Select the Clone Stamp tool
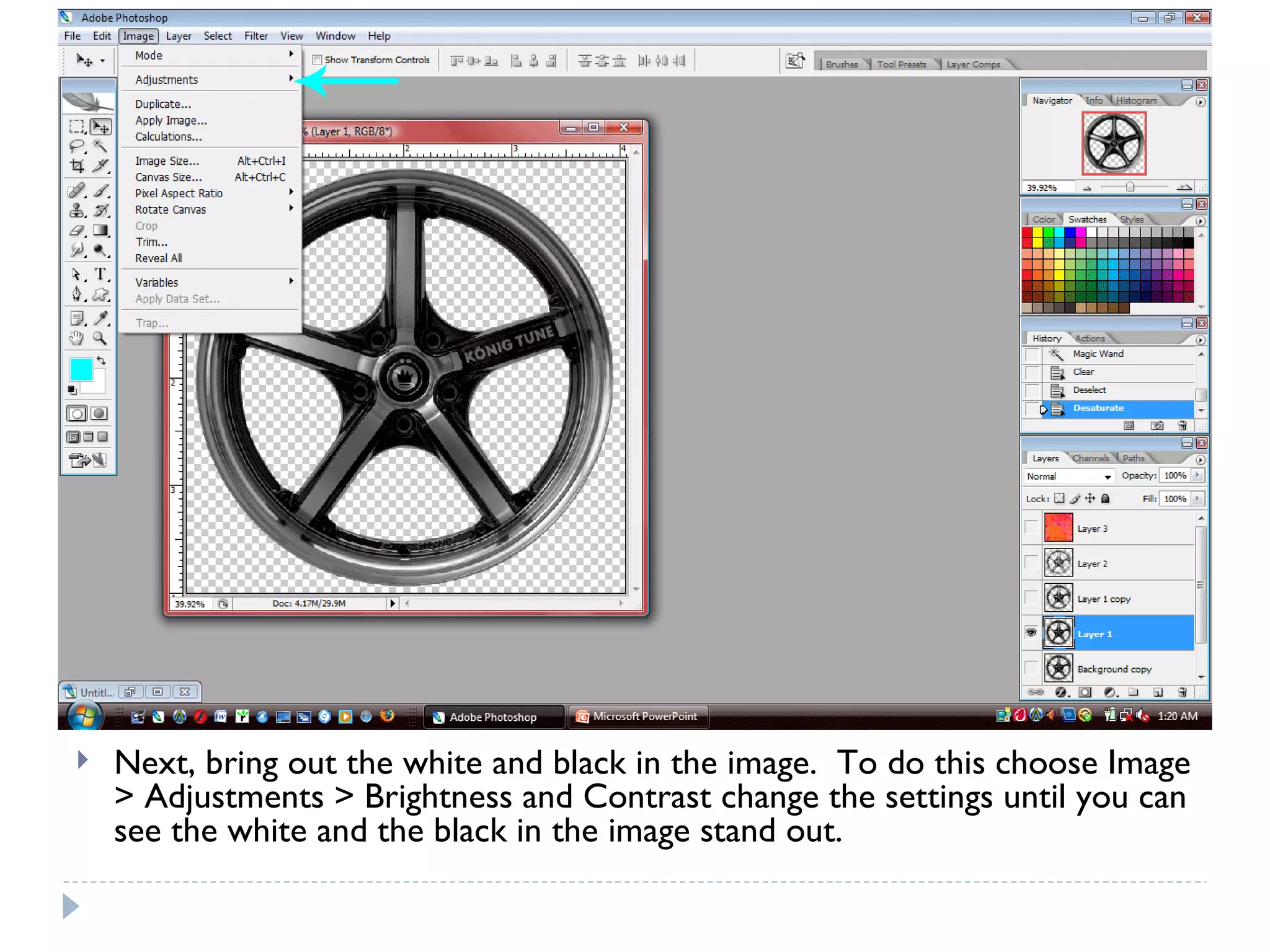The height and width of the screenshot is (952, 1270). coord(77,210)
